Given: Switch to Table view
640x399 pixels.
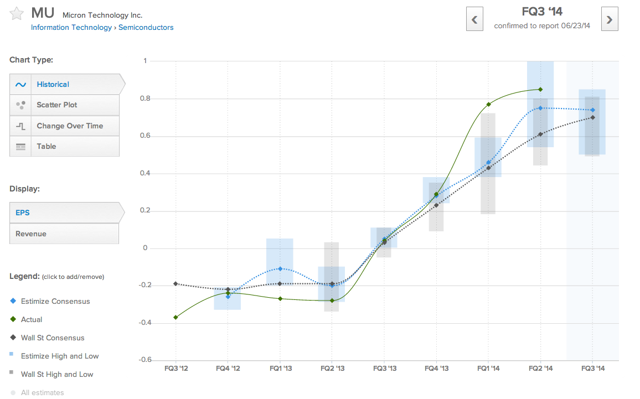Looking at the screenshot, I should click(x=64, y=146).
